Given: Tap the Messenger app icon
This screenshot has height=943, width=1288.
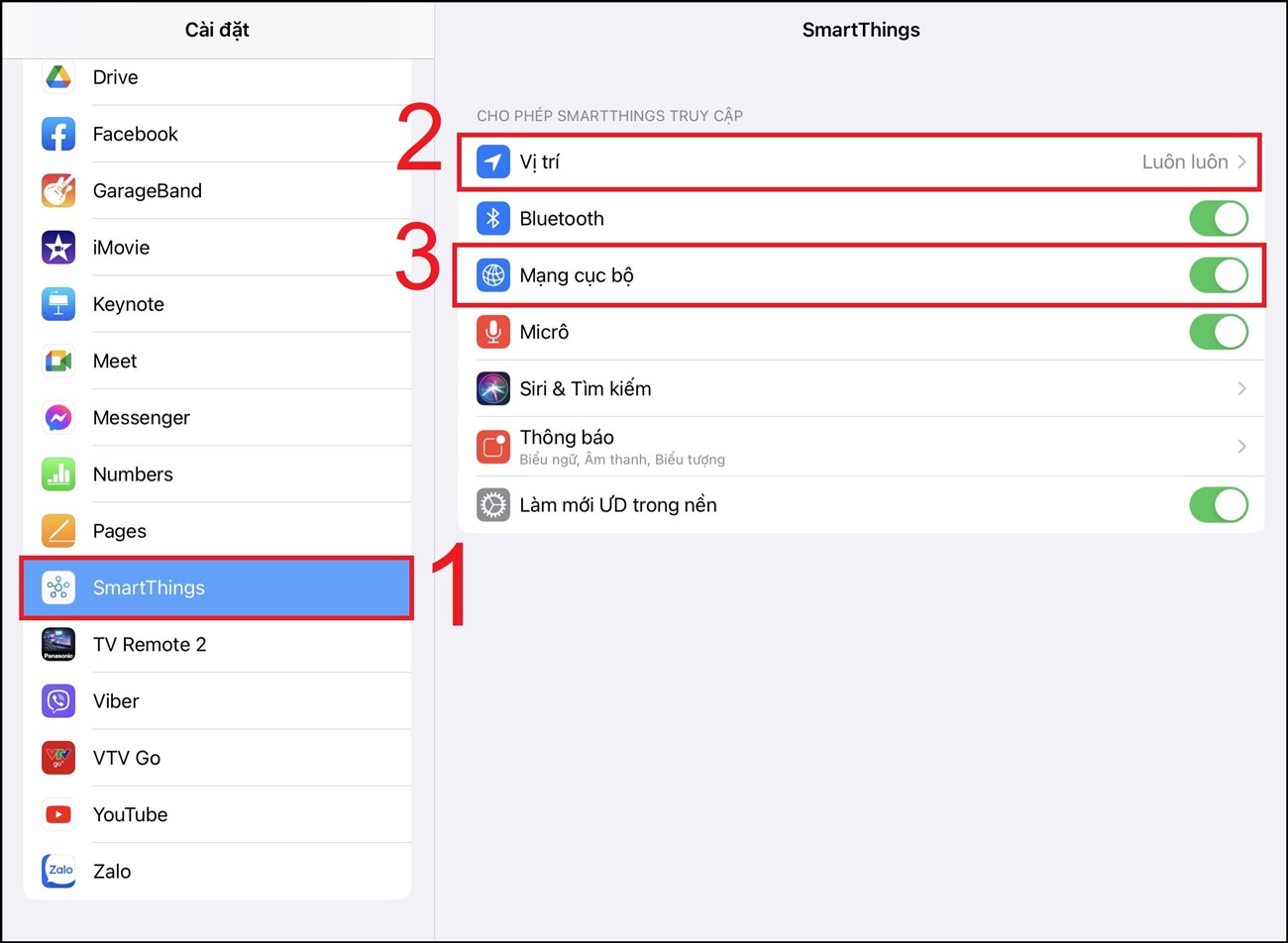Looking at the screenshot, I should [58, 418].
